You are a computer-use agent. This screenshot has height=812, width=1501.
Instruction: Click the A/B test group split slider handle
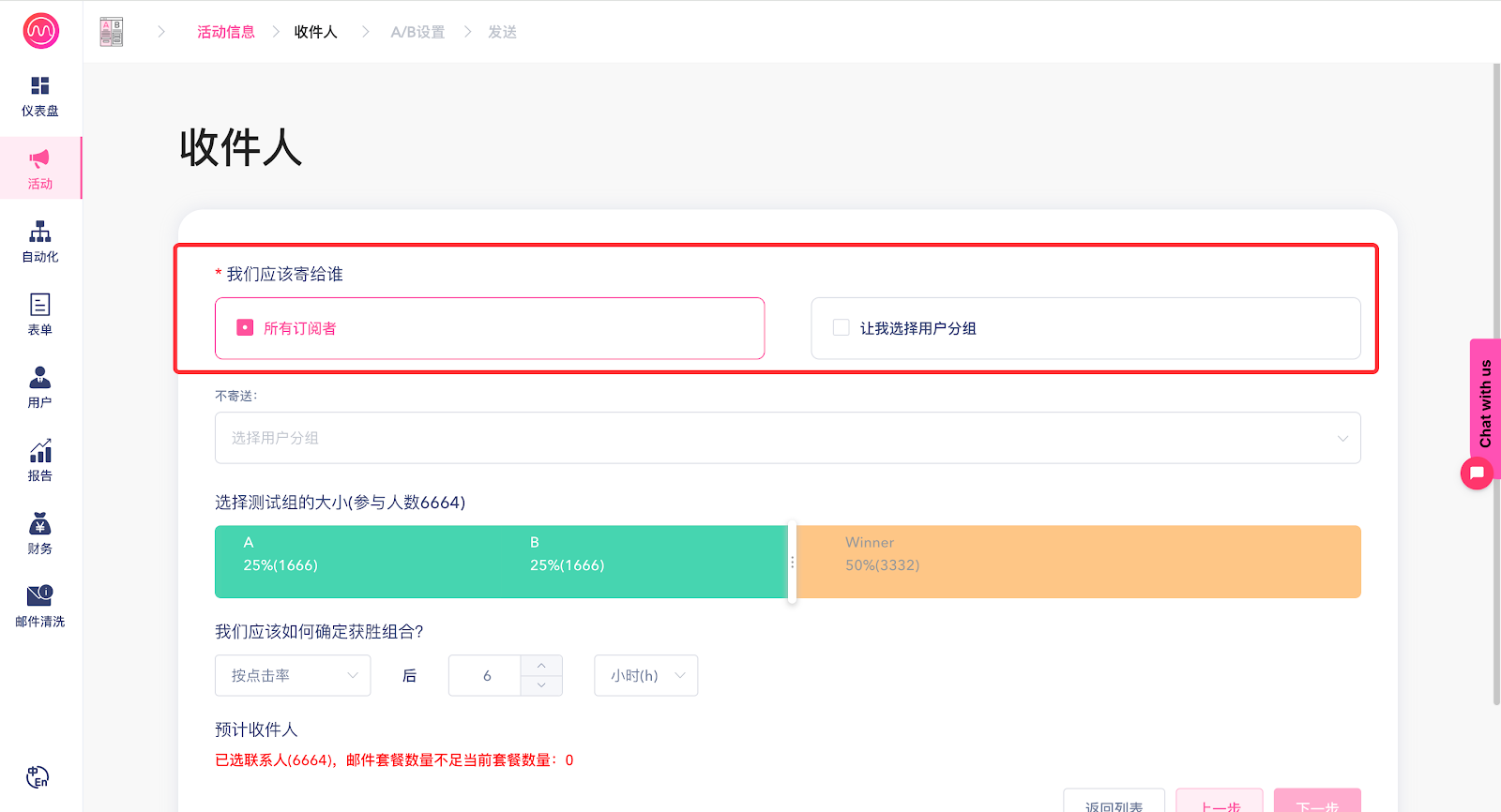pos(792,562)
